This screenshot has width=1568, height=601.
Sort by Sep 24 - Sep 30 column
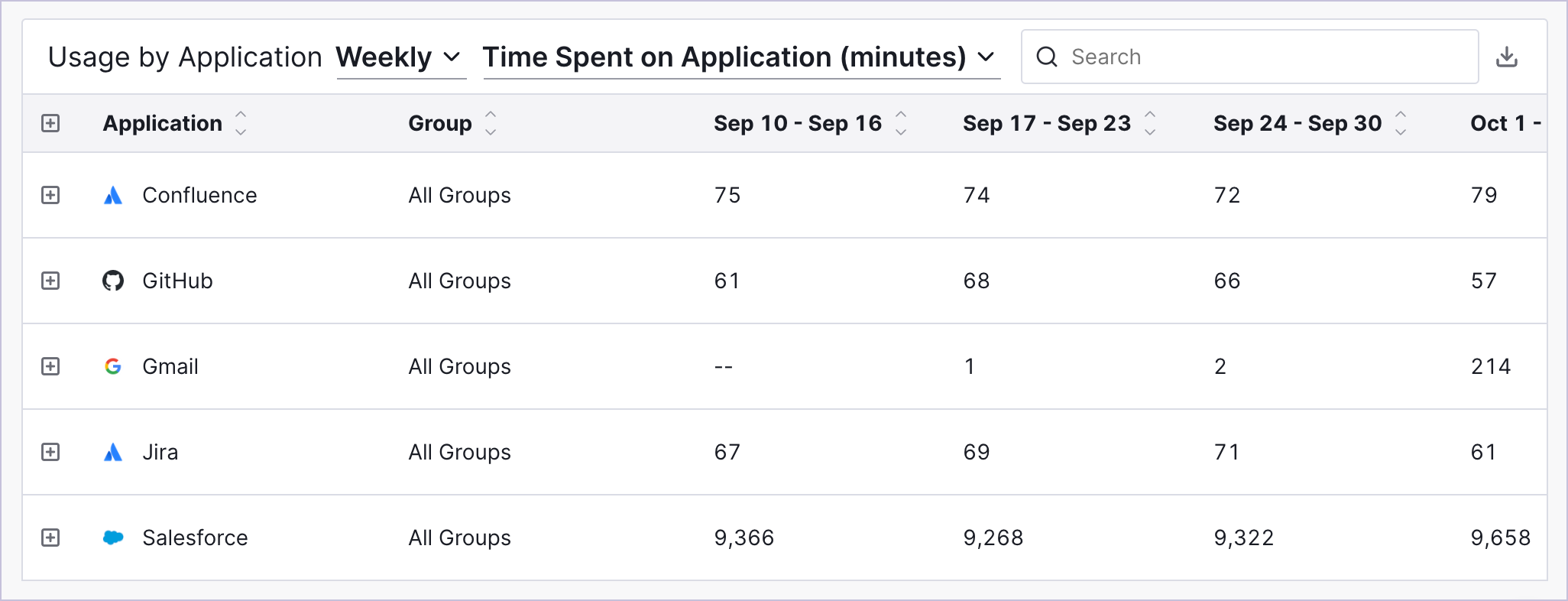1401,123
